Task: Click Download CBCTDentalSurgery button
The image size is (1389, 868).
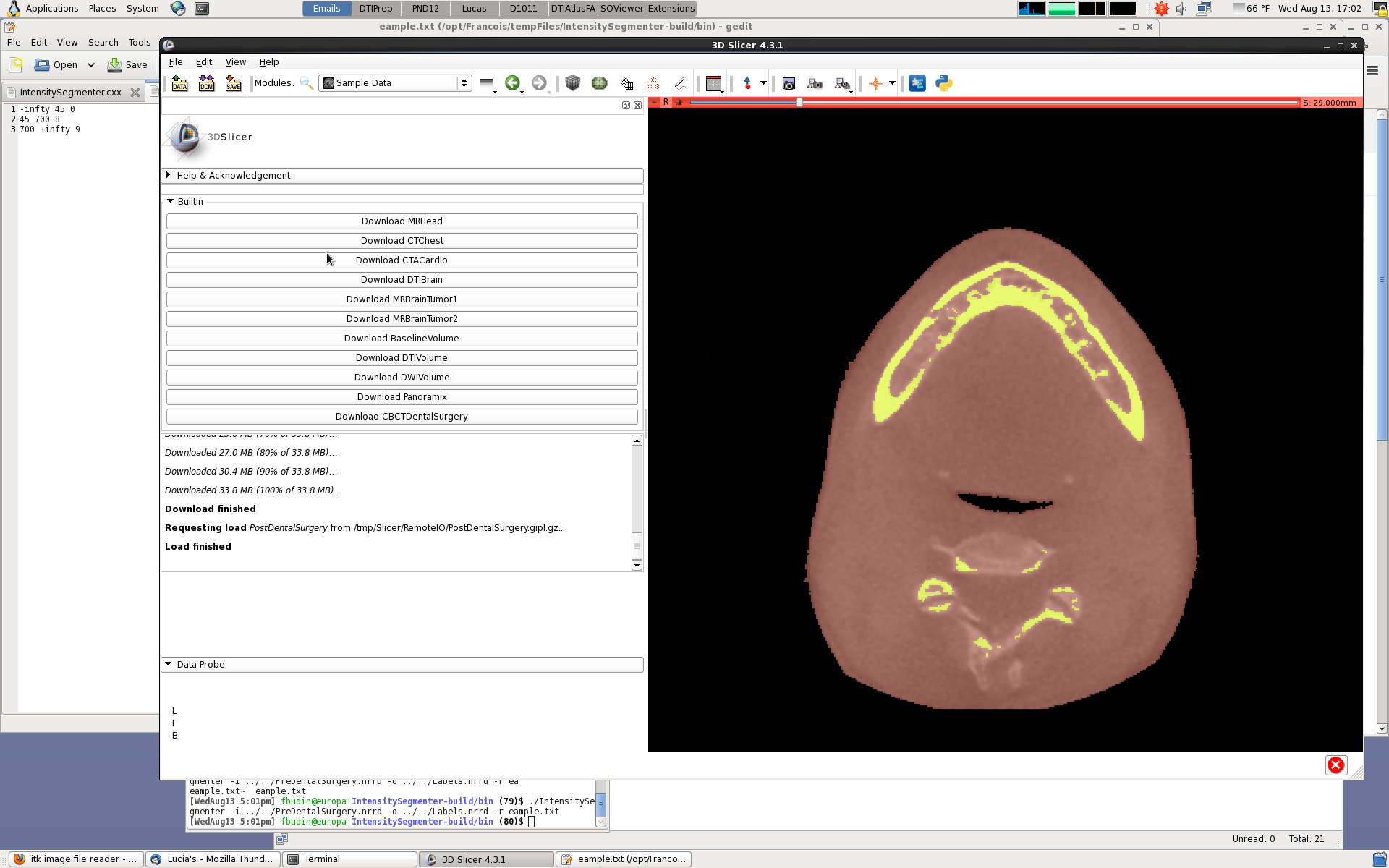Action: click(402, 417)
